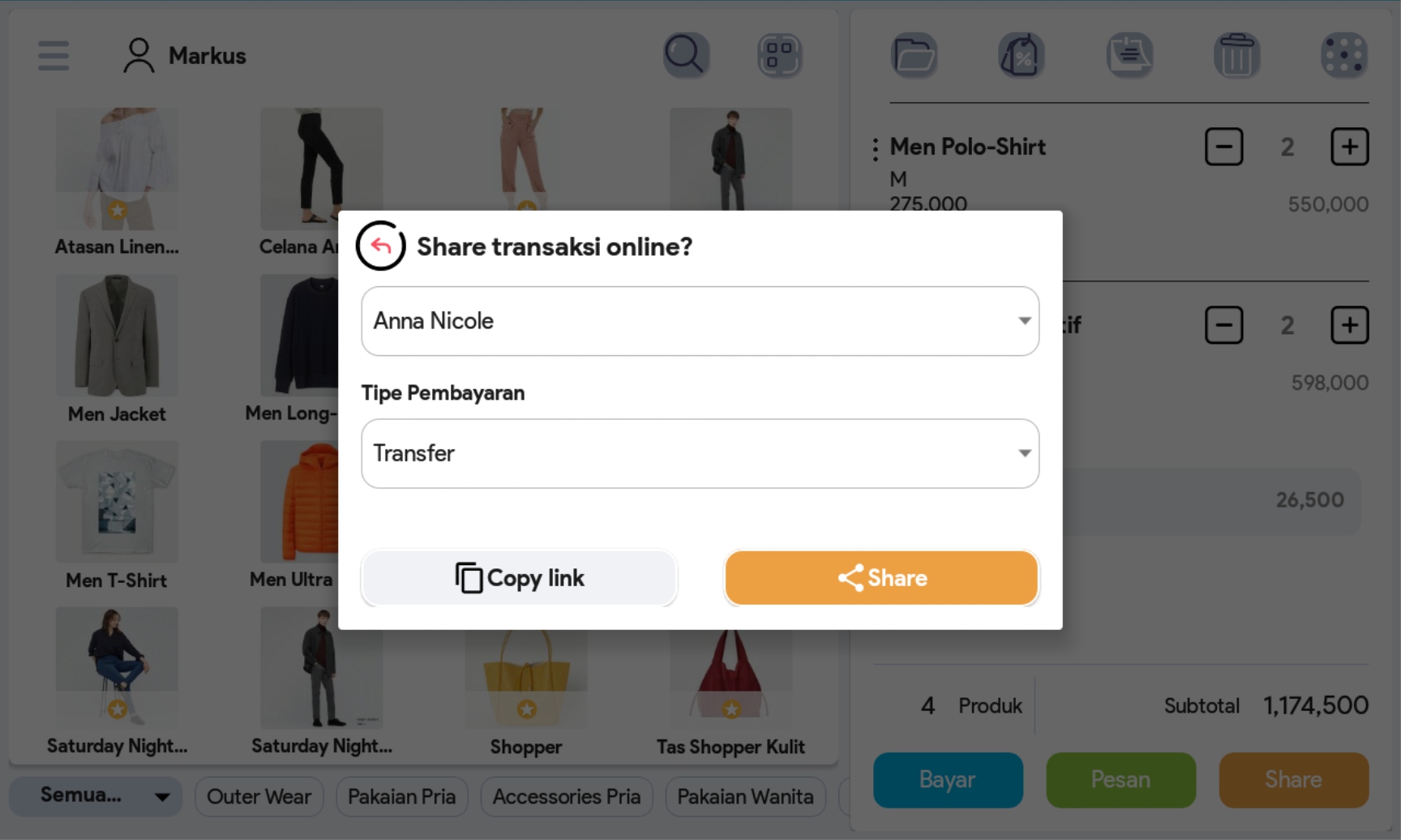Select the Men Jacket product thumbnail
This screenshot has width=1401, height=840.
point(117,336)
